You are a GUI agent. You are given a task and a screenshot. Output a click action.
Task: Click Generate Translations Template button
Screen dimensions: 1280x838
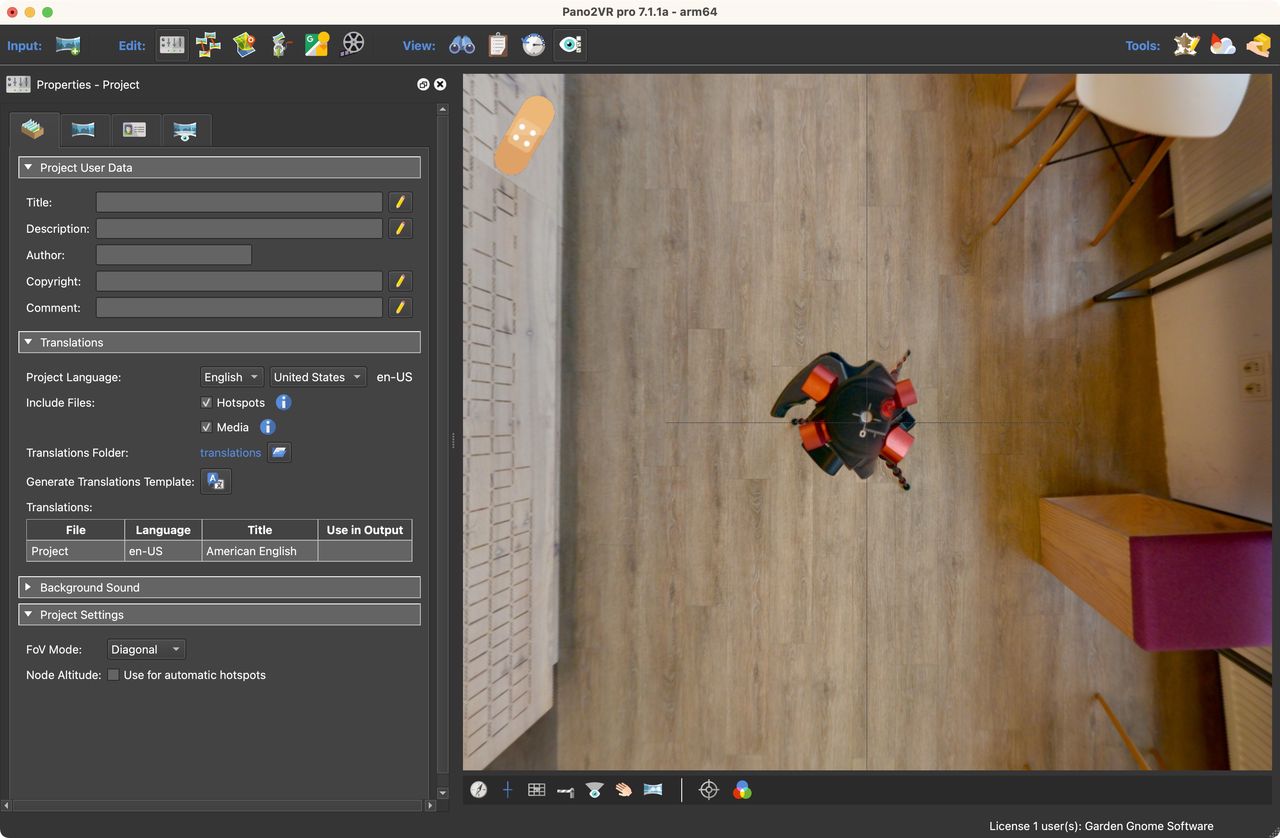(x=216, y=482)
